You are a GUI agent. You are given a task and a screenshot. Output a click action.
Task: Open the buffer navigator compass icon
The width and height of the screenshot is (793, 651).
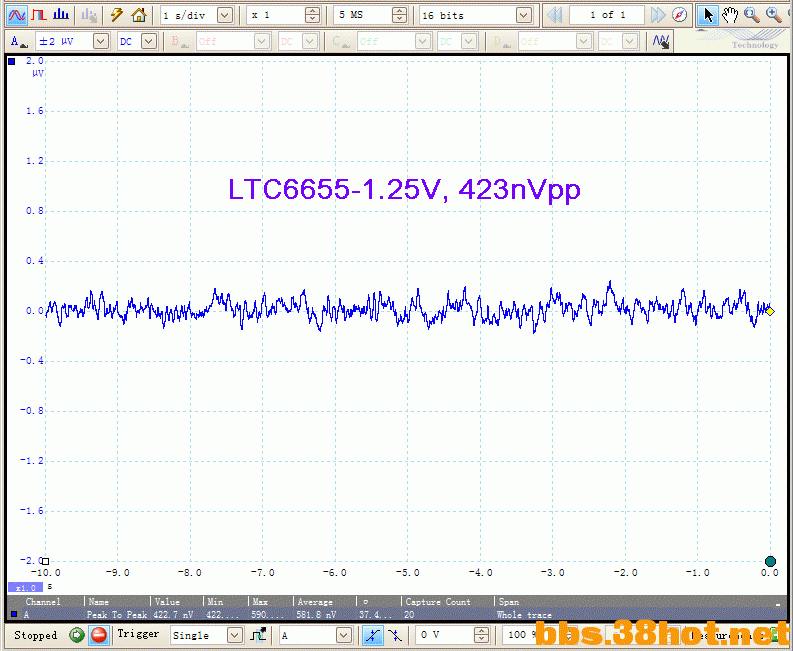click(679, 15)
